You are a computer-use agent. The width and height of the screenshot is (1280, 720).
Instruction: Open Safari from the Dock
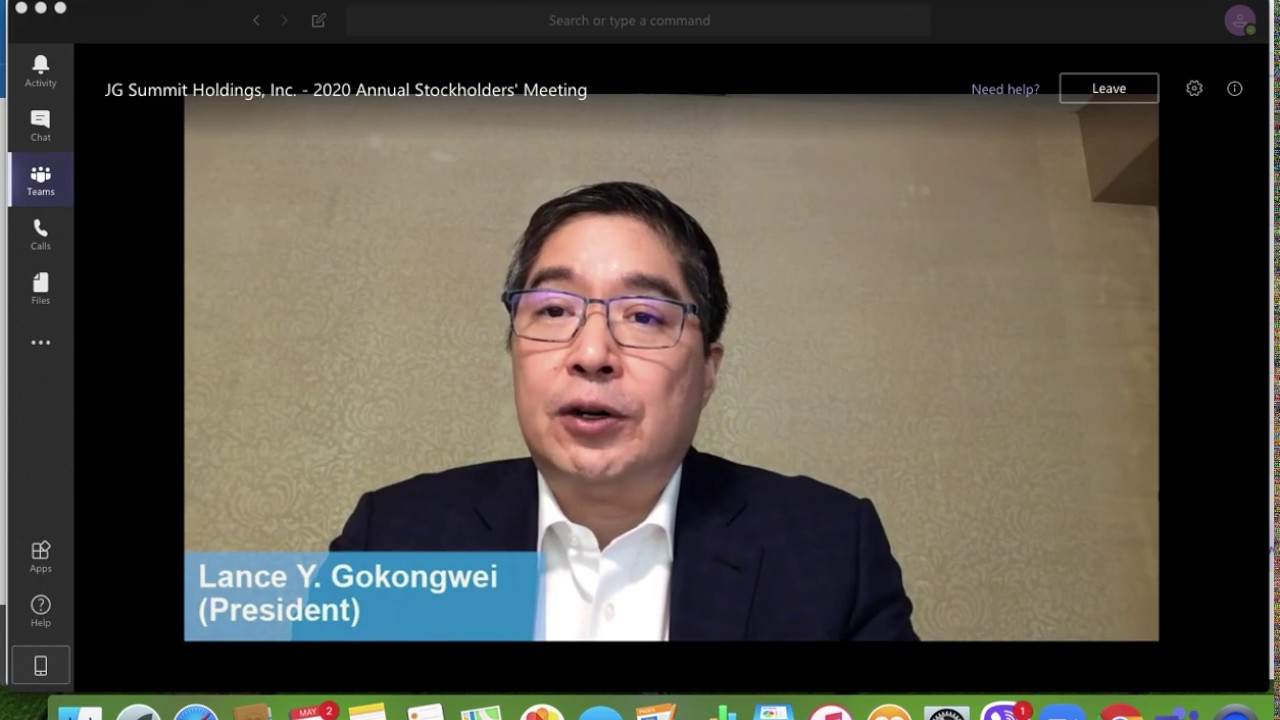196,712
